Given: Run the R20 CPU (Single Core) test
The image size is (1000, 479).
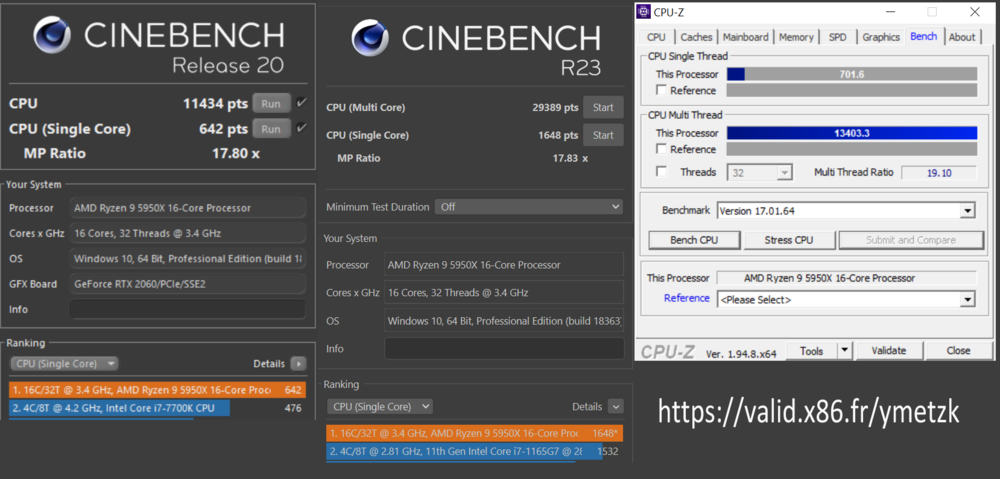Looking at the screenshot, I should click(x=271, y=129).
